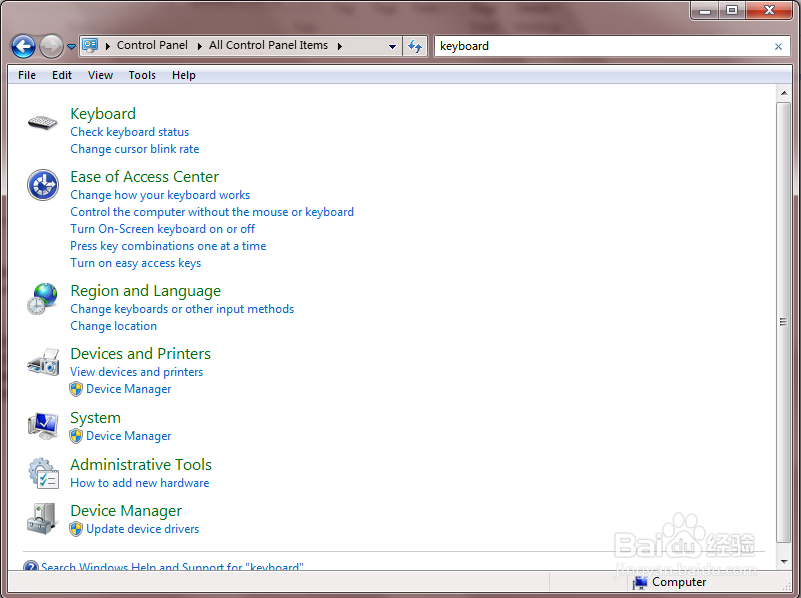The width and height of the screenshot is (801, 598).
Task: Open the Devices and Printers icon
Action: (43, 362)
